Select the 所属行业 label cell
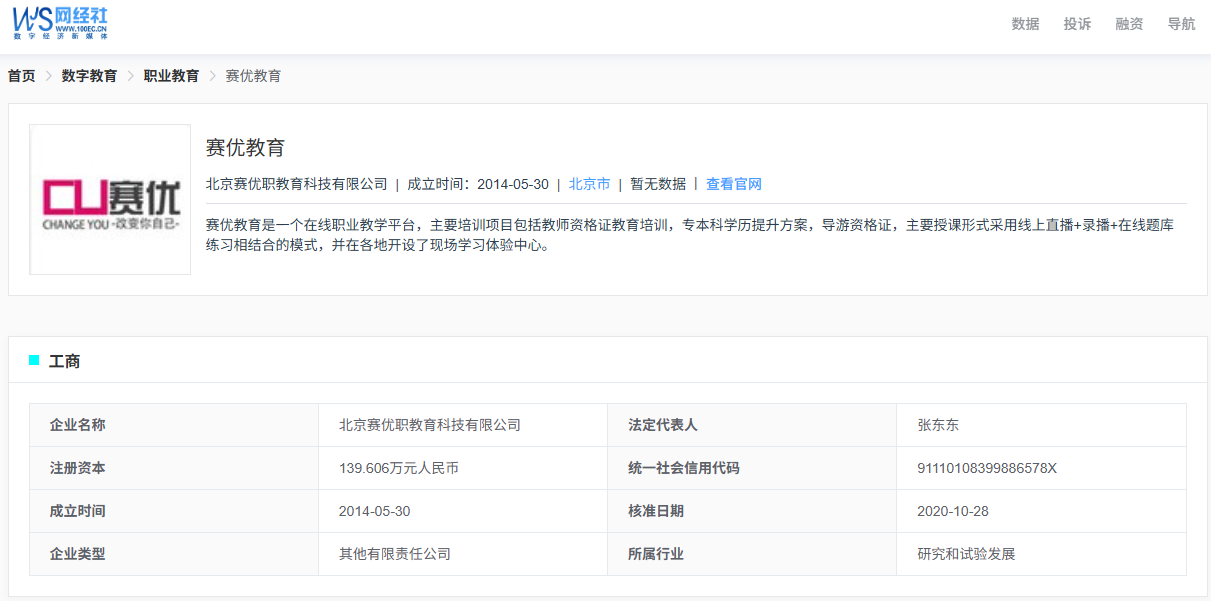 752,554
